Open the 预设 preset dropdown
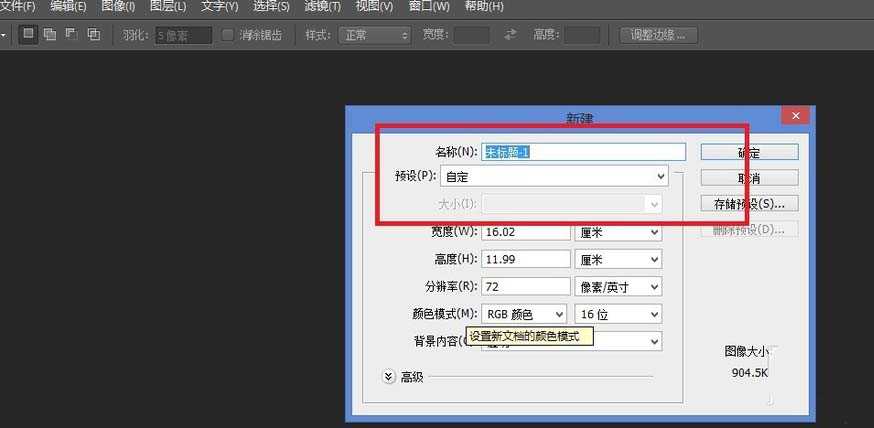This screenshot has width=874, height=428. click(574, 177)
